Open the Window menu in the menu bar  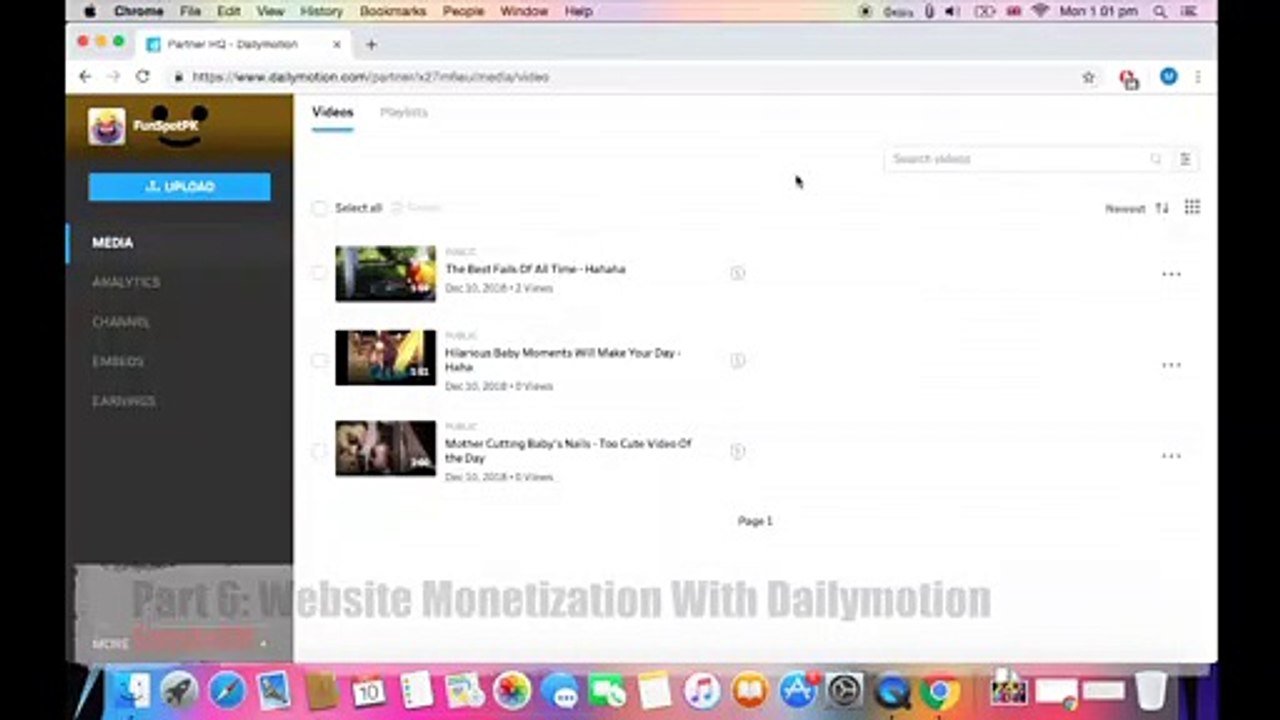pyautogui.click(x=524, y=11)
